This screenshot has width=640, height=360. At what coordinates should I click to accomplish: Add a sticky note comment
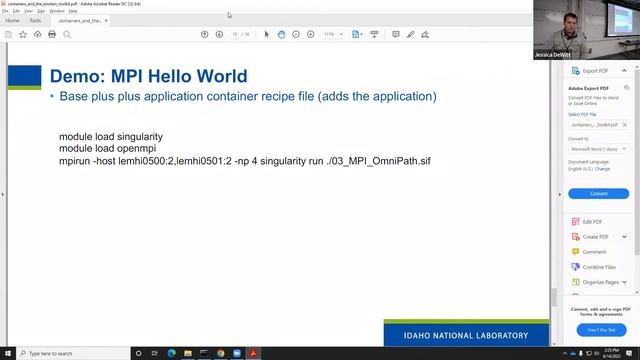click(396, 35)
